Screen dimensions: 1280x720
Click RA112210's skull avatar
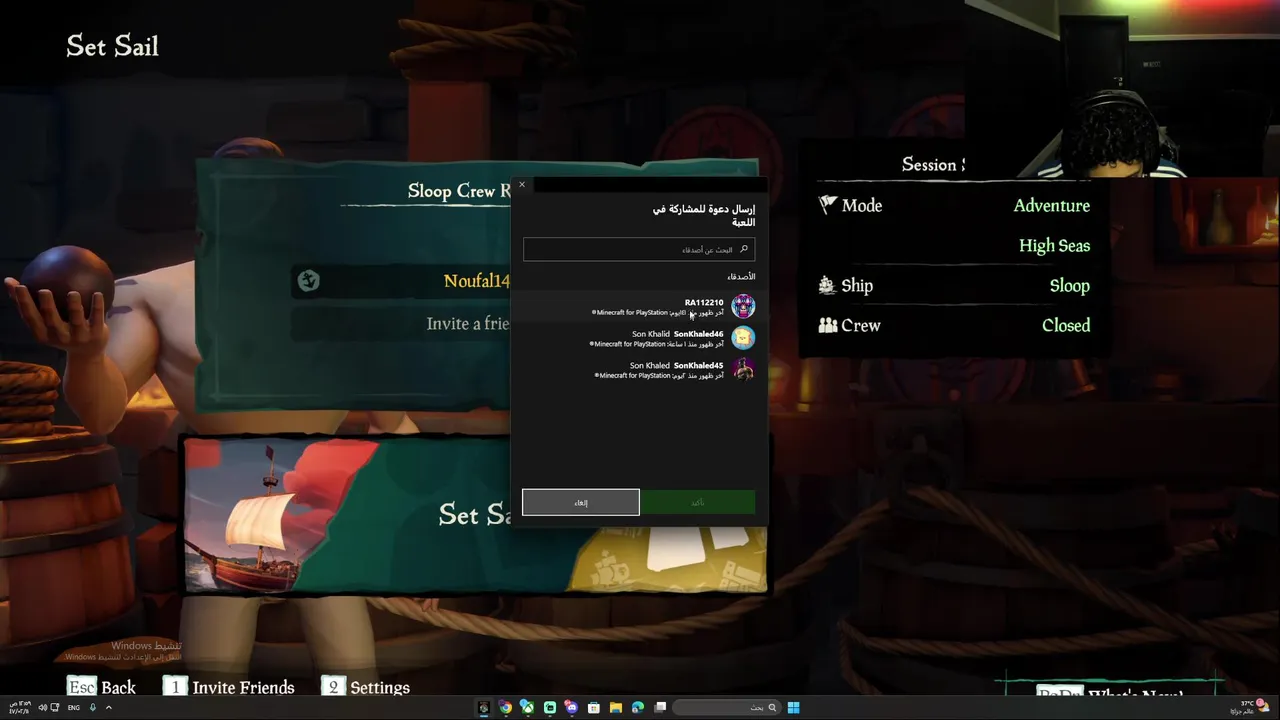pyautogui.click(x=743, y=306)
